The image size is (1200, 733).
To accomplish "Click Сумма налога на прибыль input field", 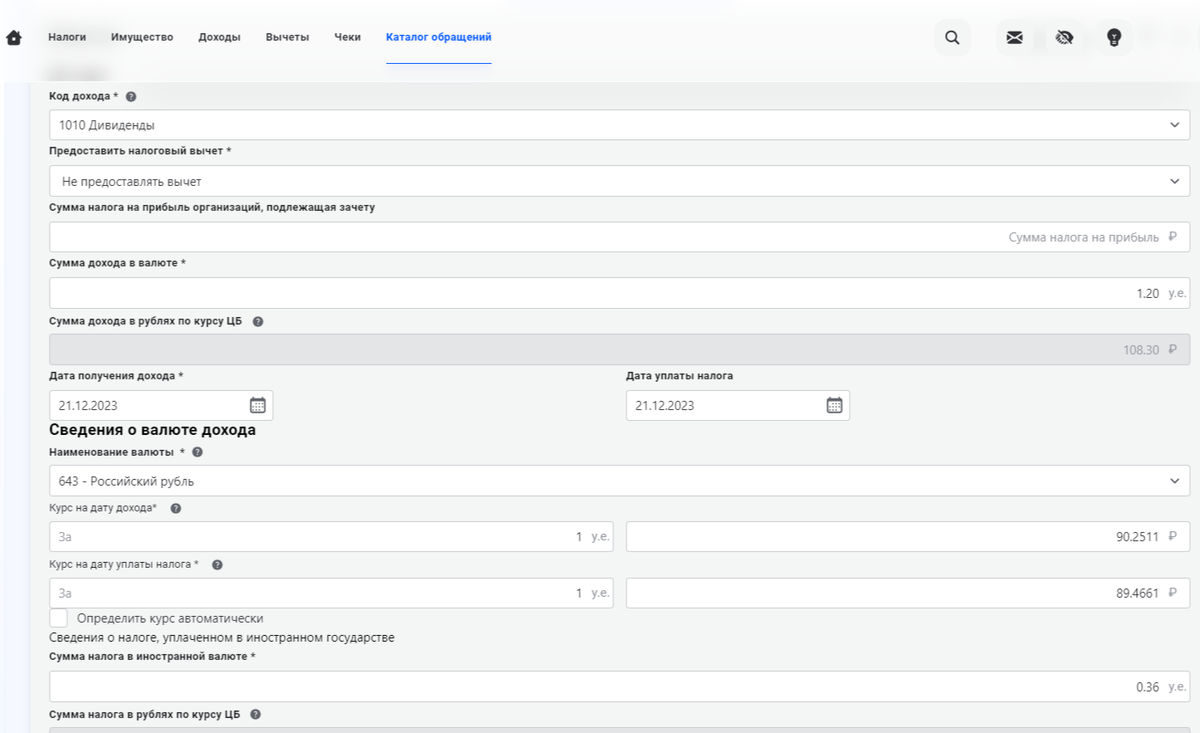I will pyautogui.click(x=619, y=237).
